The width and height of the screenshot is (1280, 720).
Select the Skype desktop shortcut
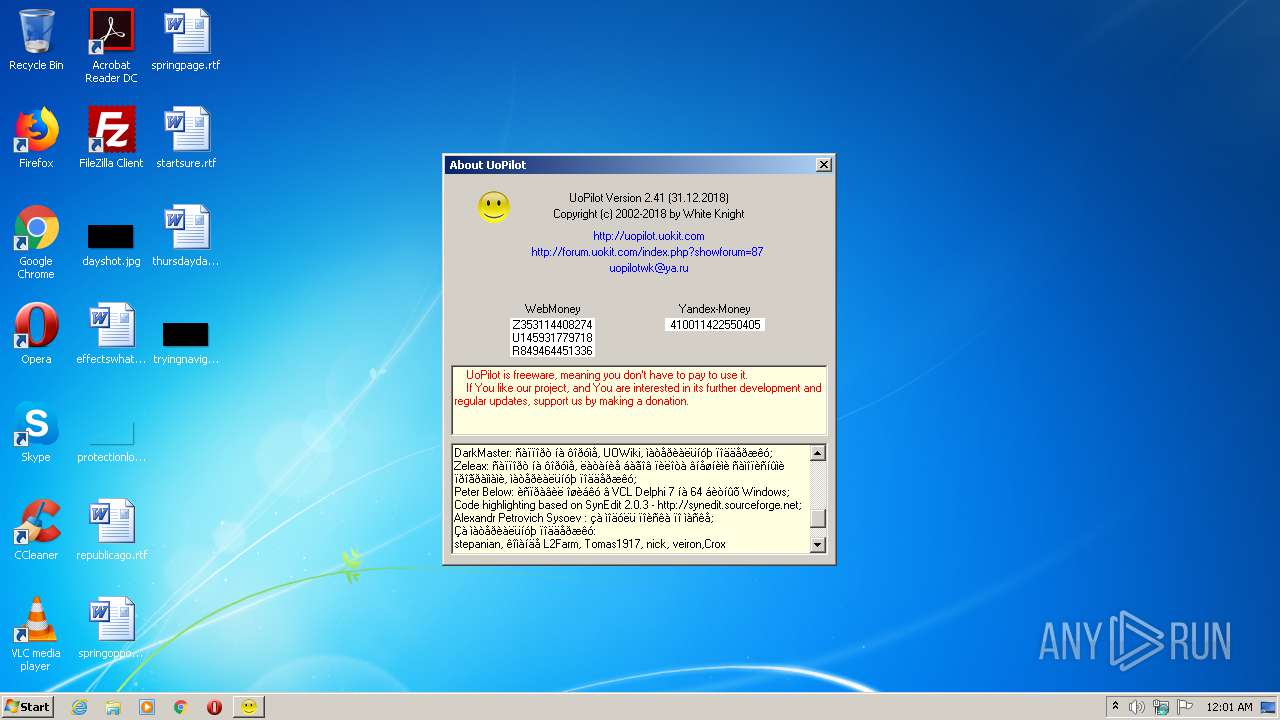coord(36,432)
